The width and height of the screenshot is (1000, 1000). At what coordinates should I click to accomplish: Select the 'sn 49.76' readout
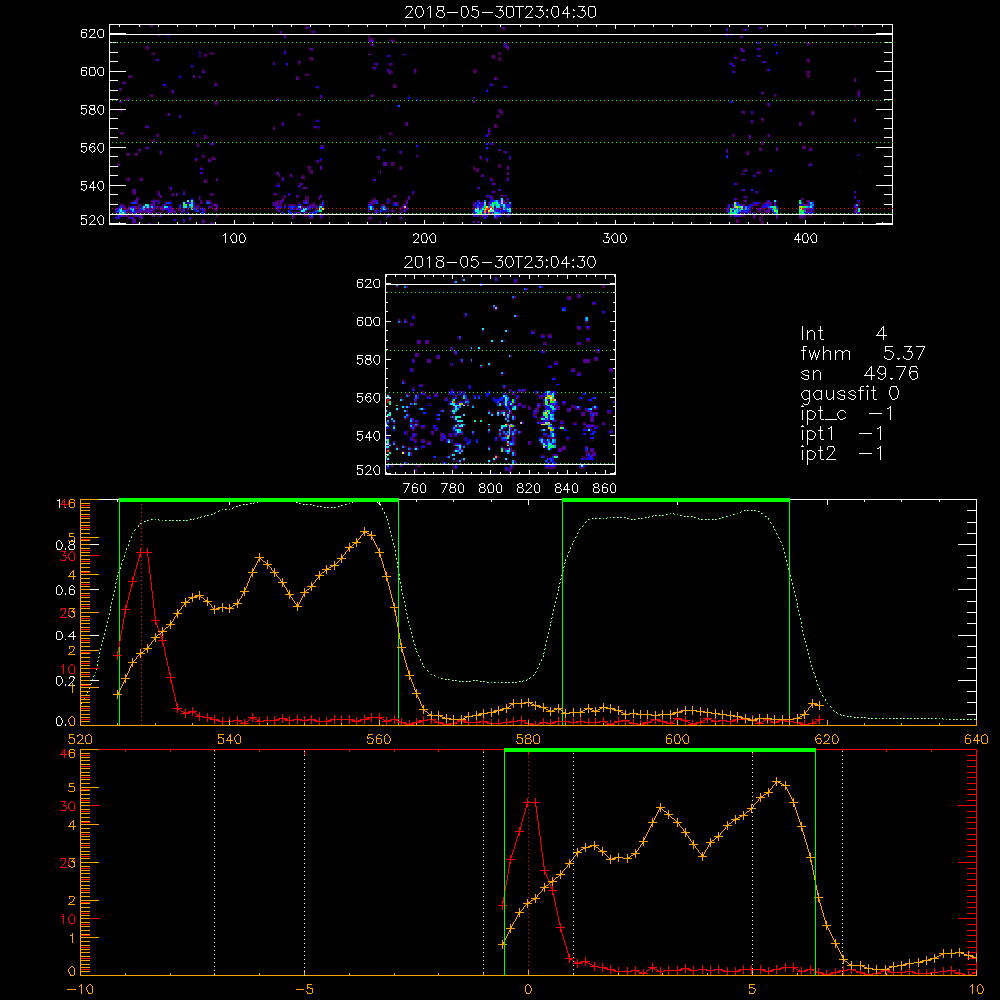pos(859,373)
